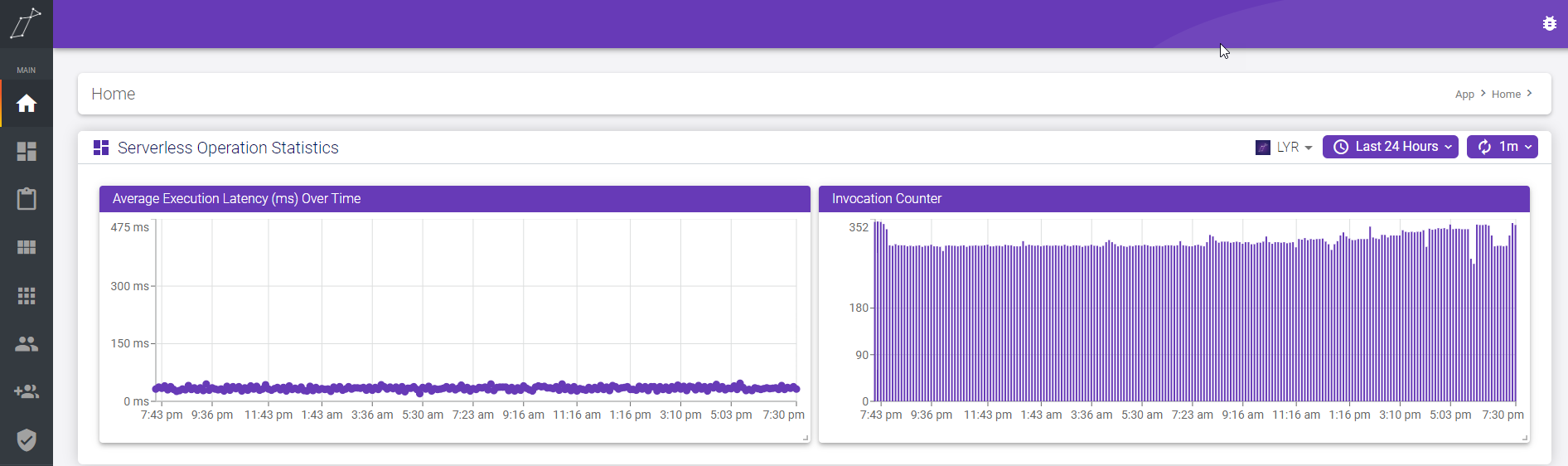Click the bug report icon in header
The image size is (1568, 466).
pos(1549,23)
